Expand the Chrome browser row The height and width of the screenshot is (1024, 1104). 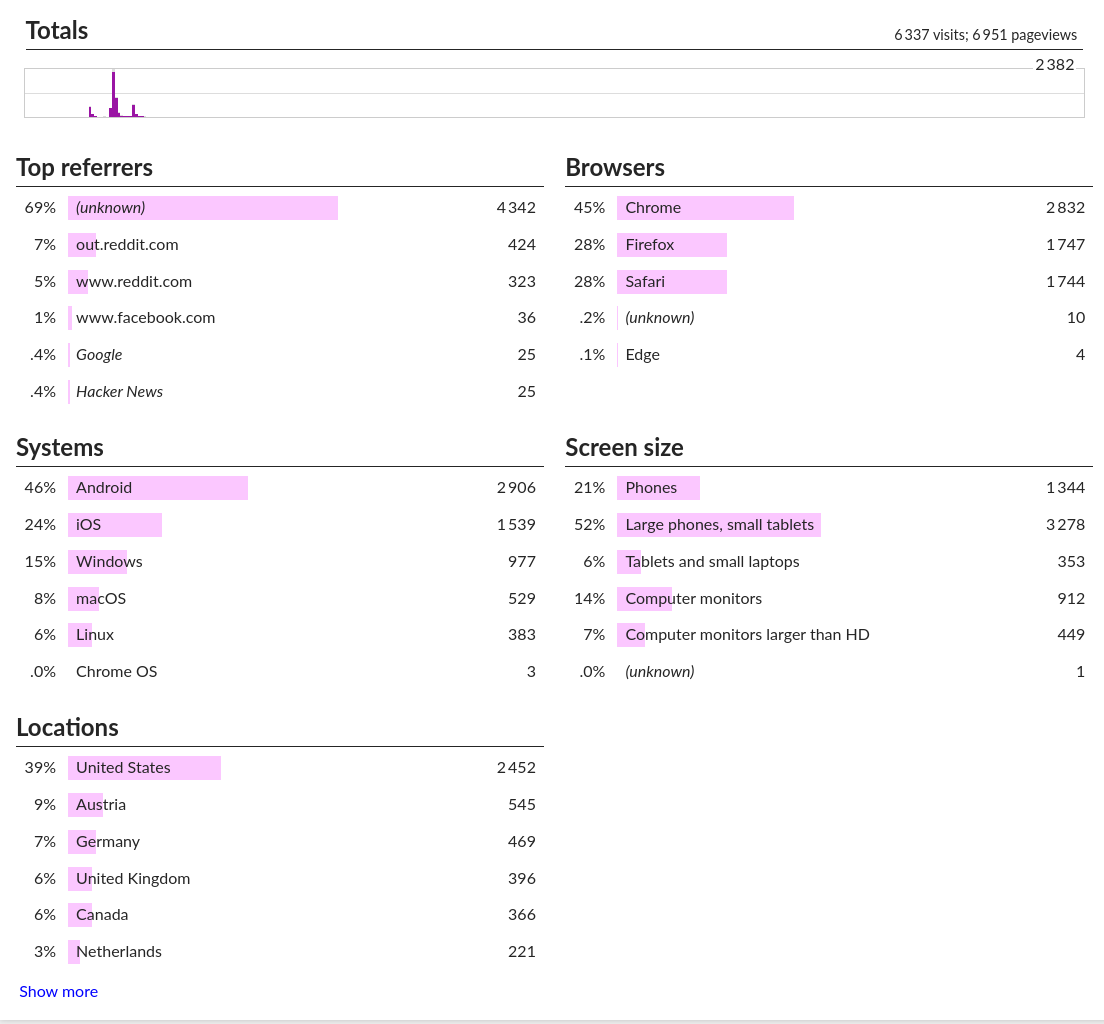pyautogui.click(x=653, y=208)
